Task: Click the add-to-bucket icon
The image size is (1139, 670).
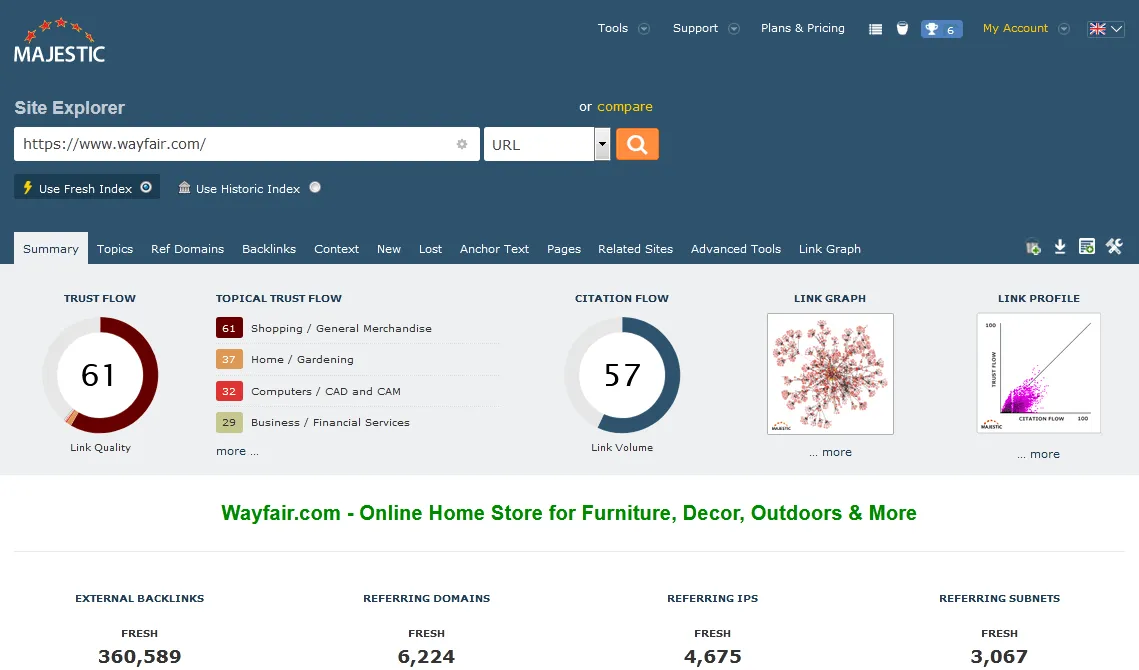Action: [1034, 248]
